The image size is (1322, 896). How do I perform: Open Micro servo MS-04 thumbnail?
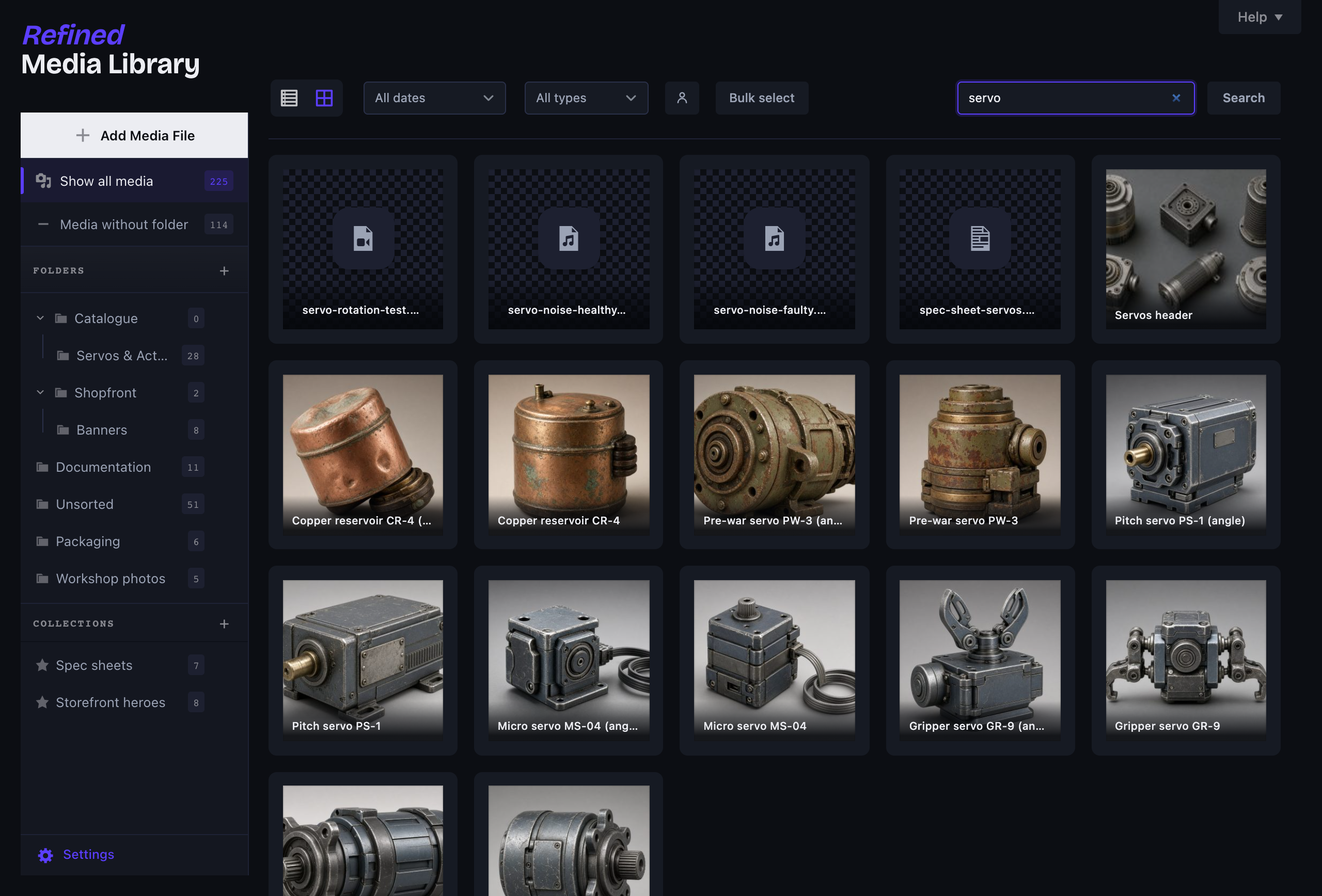pos(774,660)
